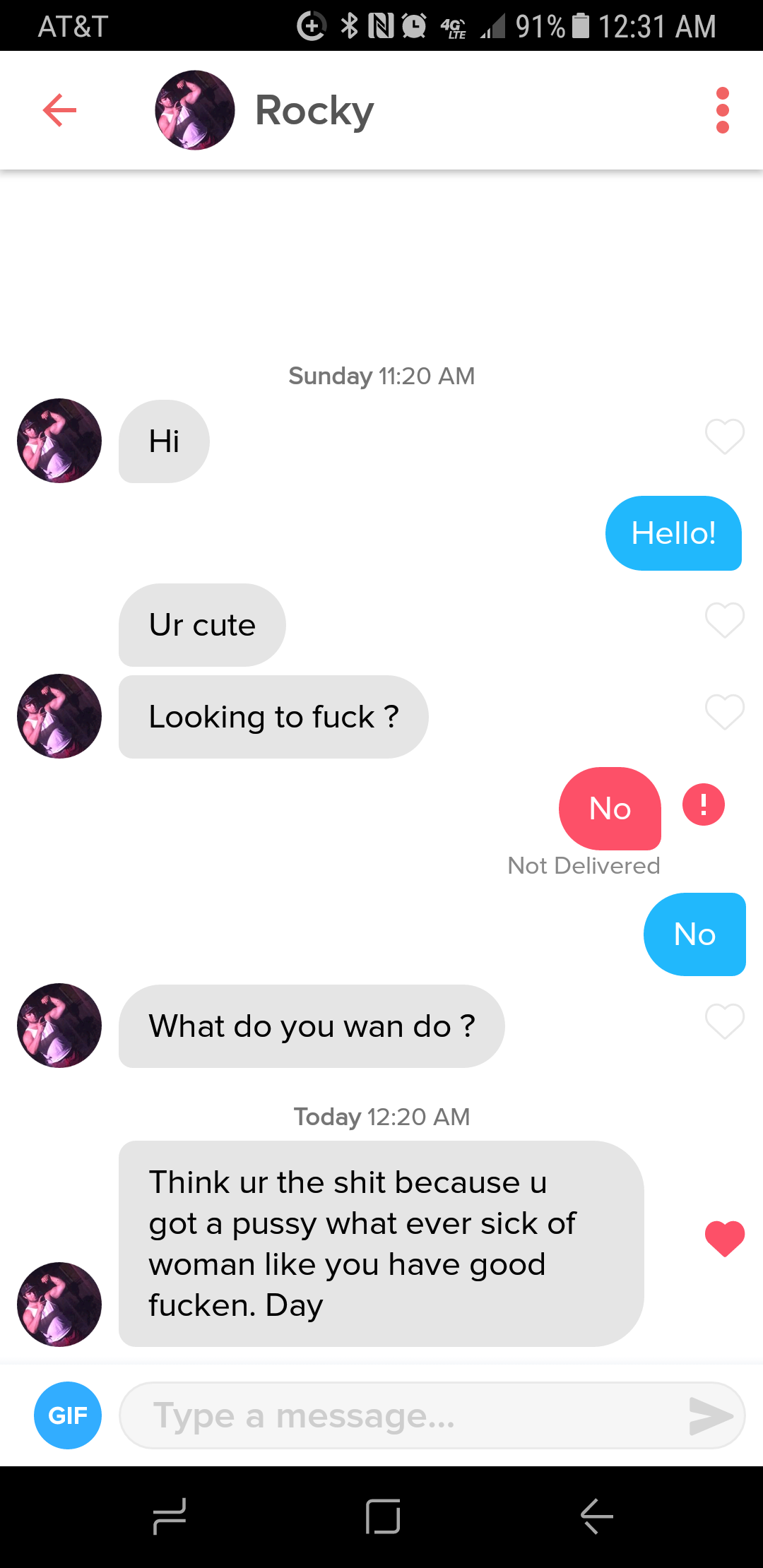The image size is (763, 1568).
Task: Tap the "Not Delivered" label
Action: (584, 866)
